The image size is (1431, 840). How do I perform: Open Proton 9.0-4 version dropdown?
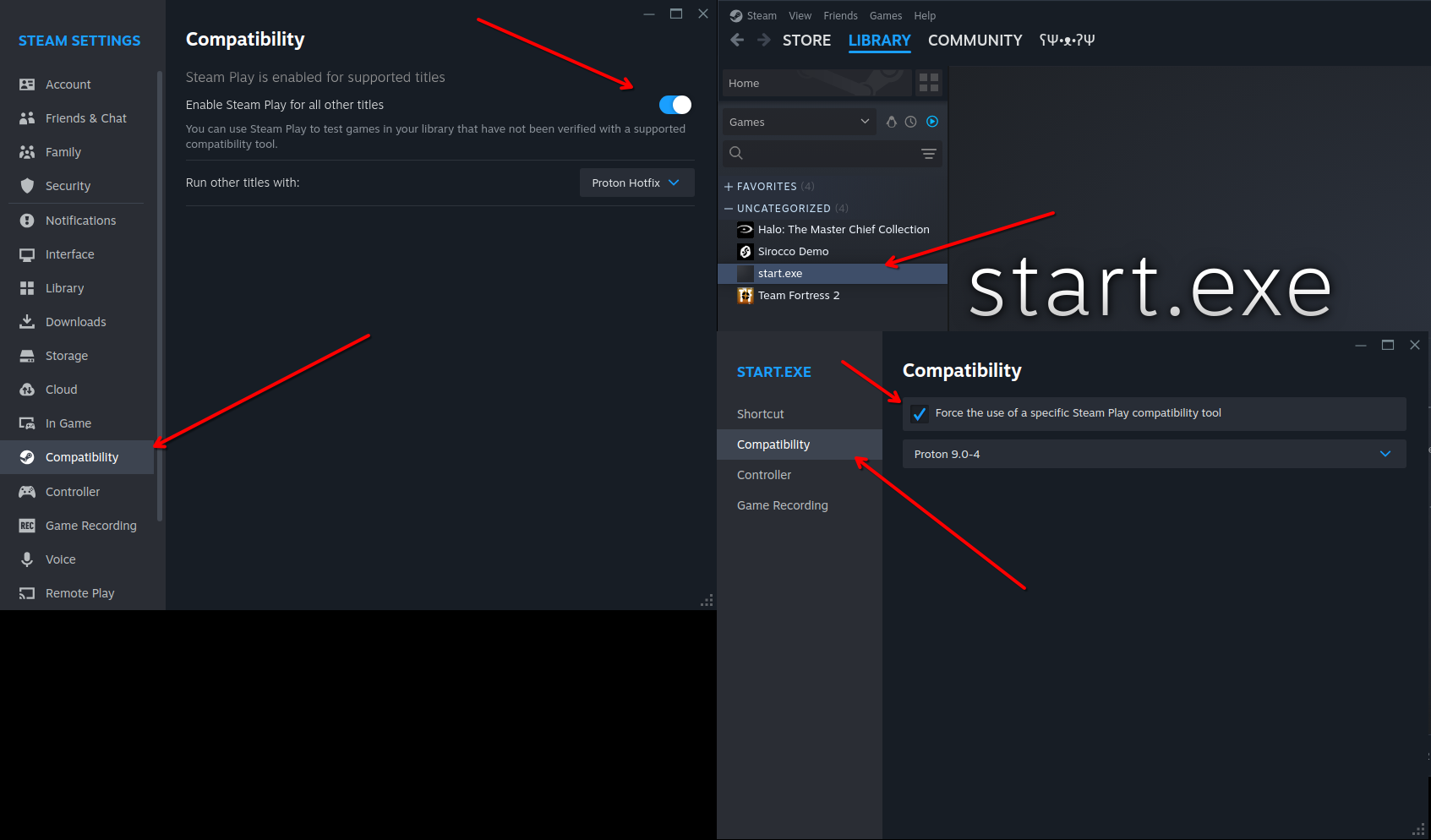click(1155, 454)
